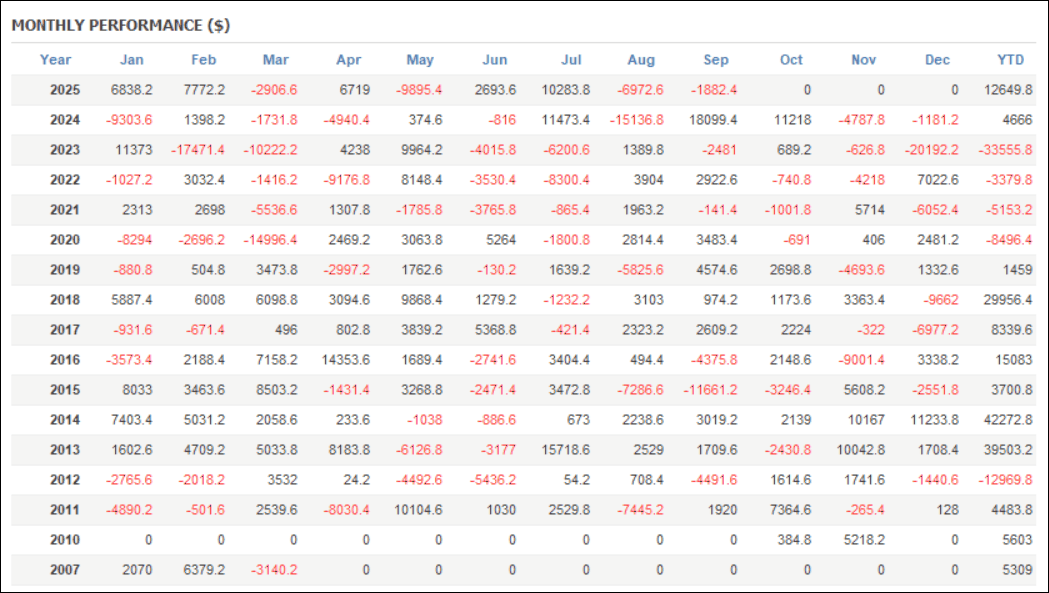The height and width of the screenshot is (593, 1049).
Task: Click 2025 YTD value 12649.8
Action: point(1007,90)
